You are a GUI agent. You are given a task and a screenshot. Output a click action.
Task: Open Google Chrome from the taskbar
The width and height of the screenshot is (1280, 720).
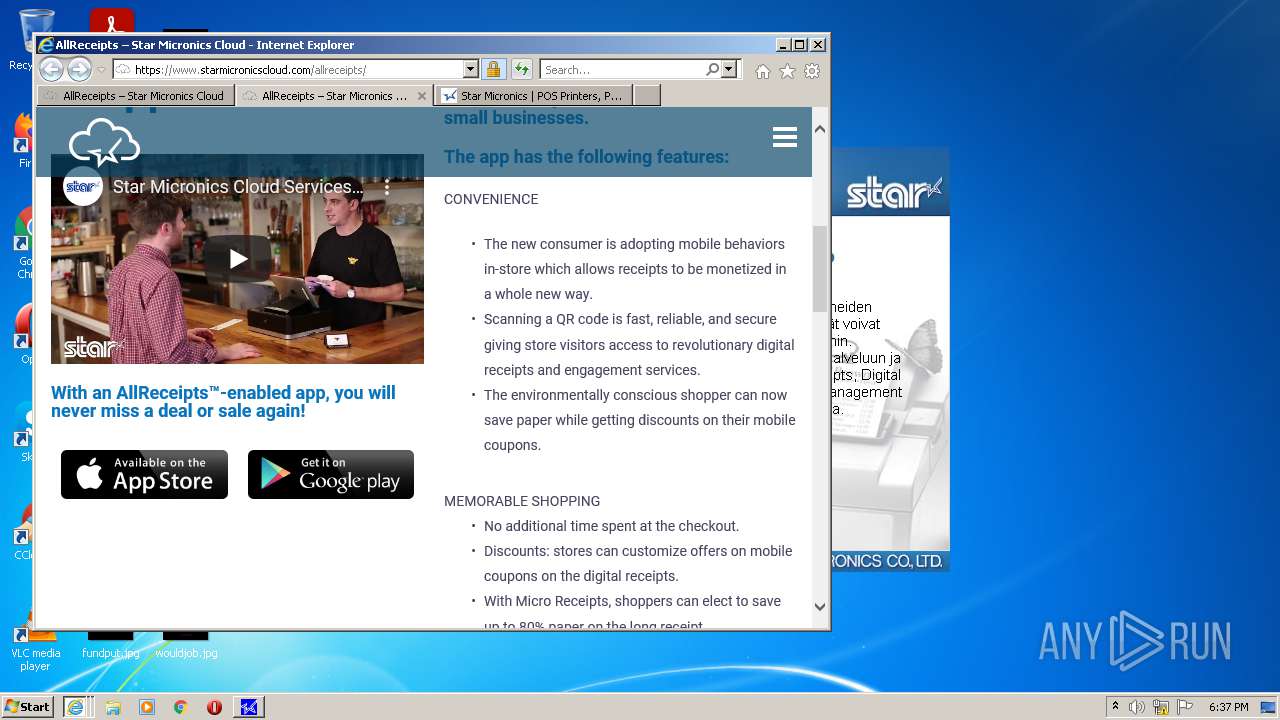click(180, 707)
